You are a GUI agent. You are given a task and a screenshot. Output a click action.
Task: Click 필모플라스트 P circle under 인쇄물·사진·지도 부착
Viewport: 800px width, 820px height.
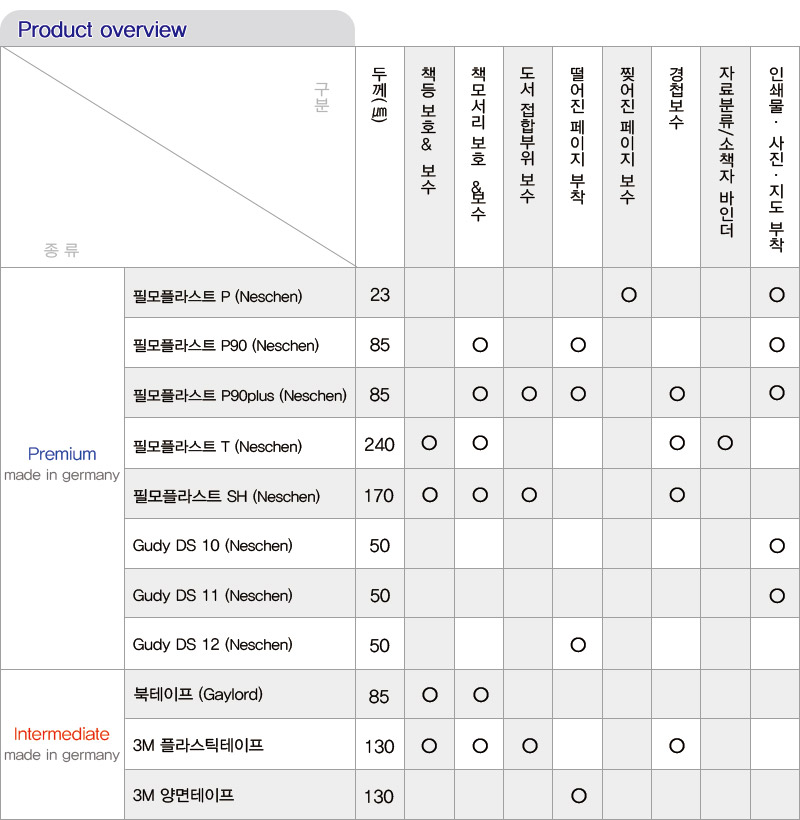pos(777,295)
